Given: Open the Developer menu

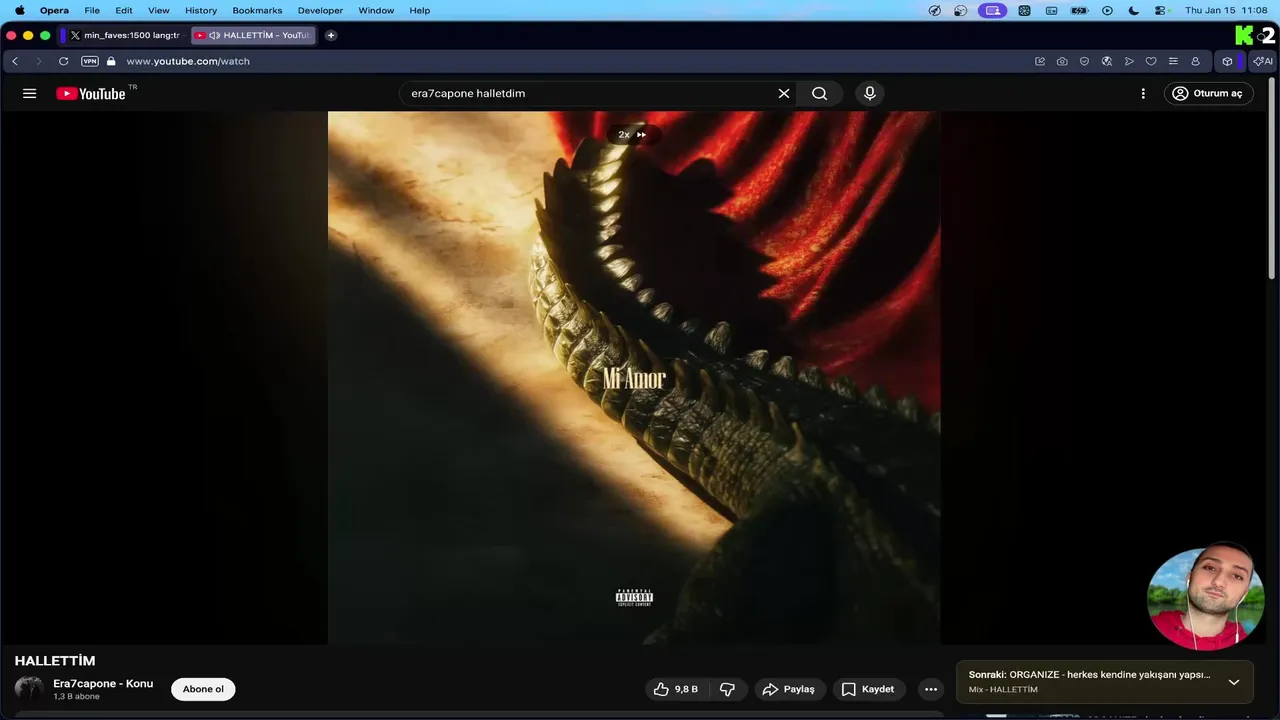Looking at the screenshot, I should [320, 10].
